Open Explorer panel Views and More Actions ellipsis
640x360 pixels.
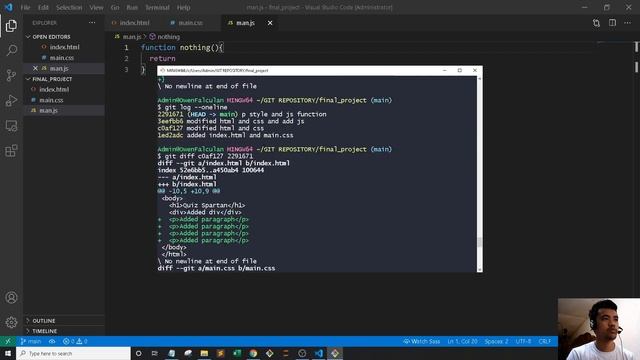(92, 23)
